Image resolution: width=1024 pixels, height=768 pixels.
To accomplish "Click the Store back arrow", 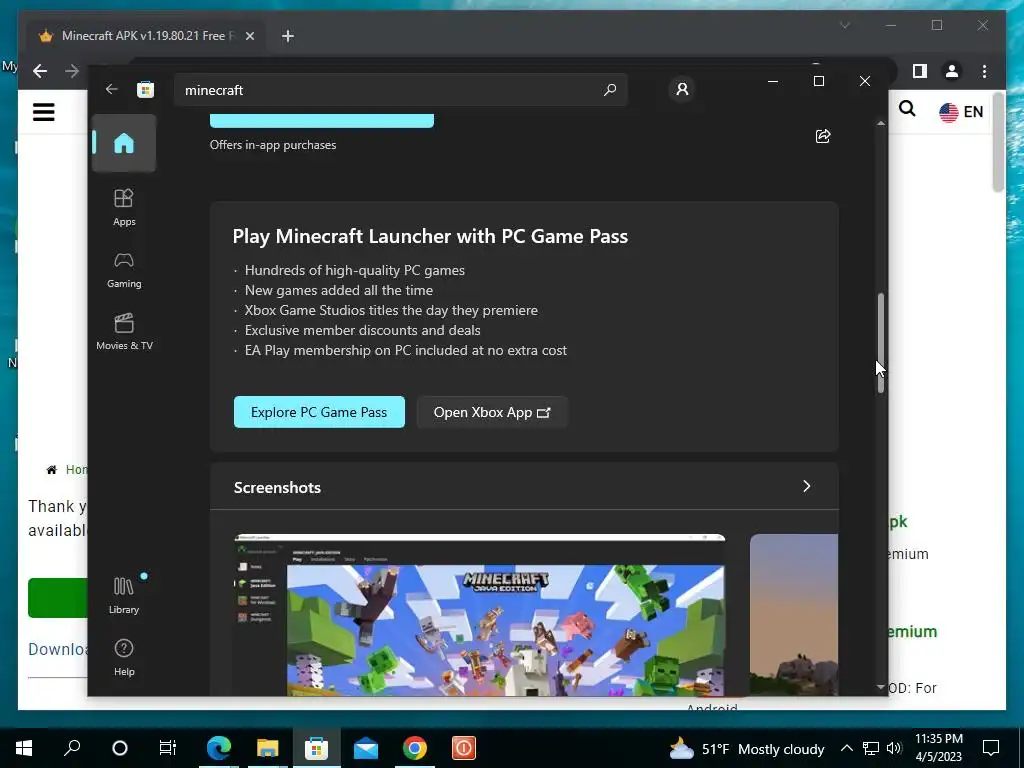I will click(112, 89).
